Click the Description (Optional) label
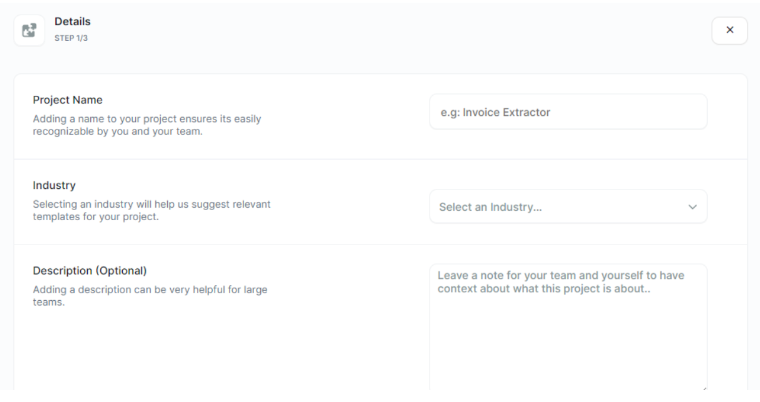This screenshot has width=760, height=402. click(90, 271)
